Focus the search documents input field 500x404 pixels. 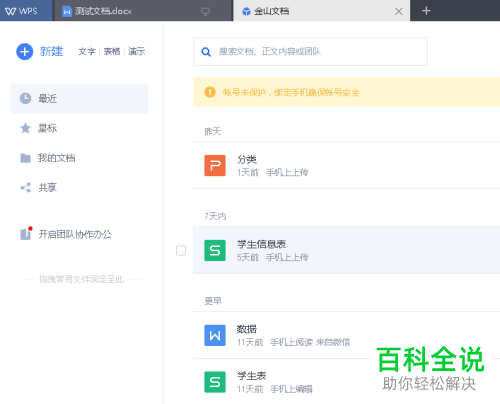(x=310, y=52)
